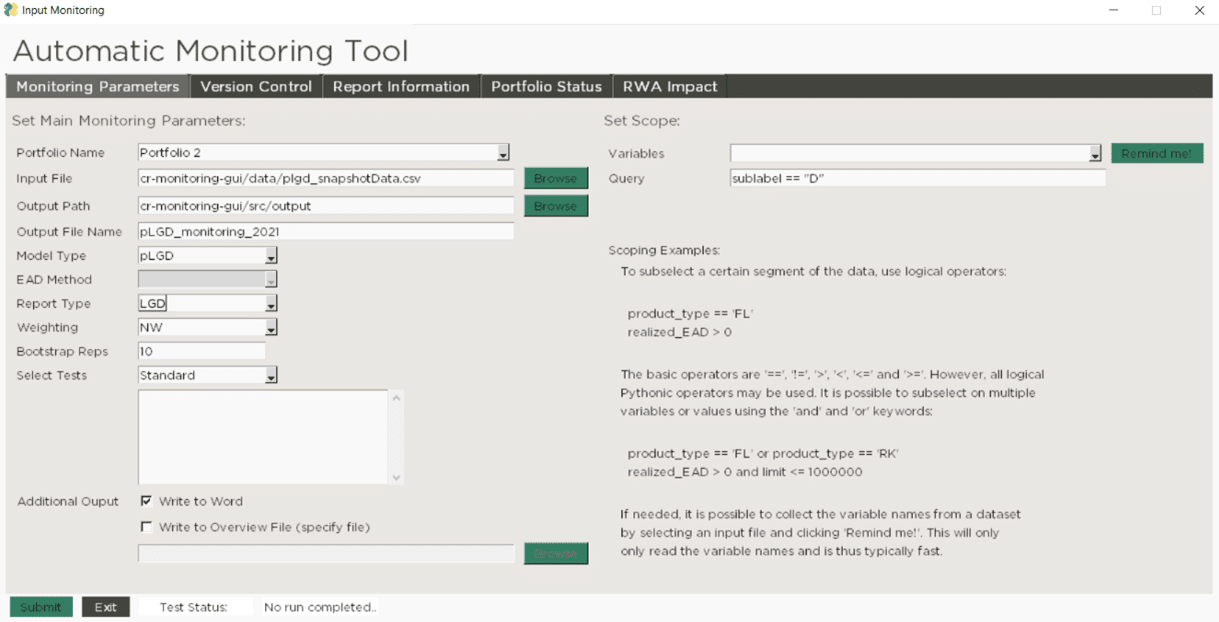Click the Query input field
The height and width of the screenshot is (622, 1219).
(917, 179)
